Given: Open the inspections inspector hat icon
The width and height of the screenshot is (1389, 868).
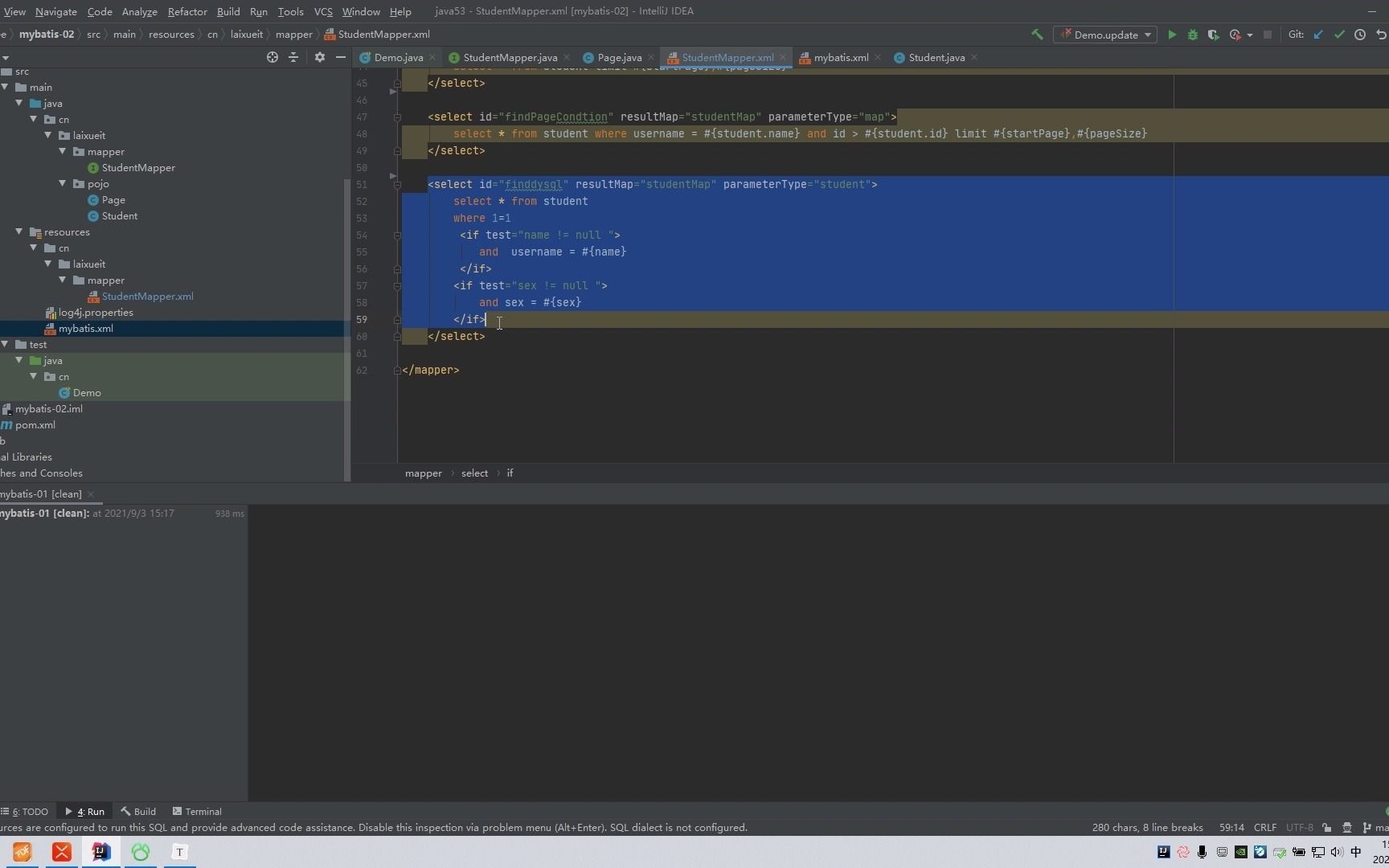Looking at the screenshot, I should [x=1347, y=827].
